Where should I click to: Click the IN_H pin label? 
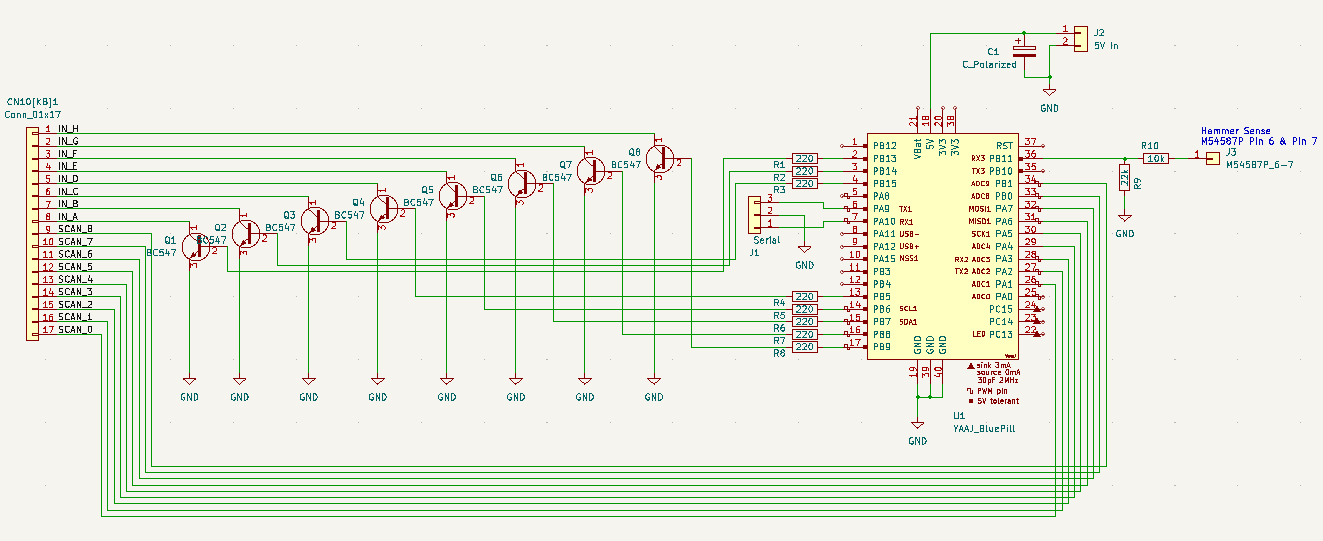click(x=68, y=129)
